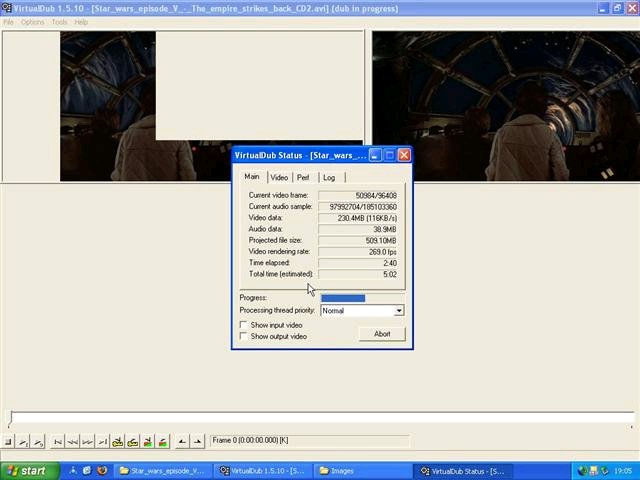Open the Help menu

pyautogui.click(x=81, y=22)
